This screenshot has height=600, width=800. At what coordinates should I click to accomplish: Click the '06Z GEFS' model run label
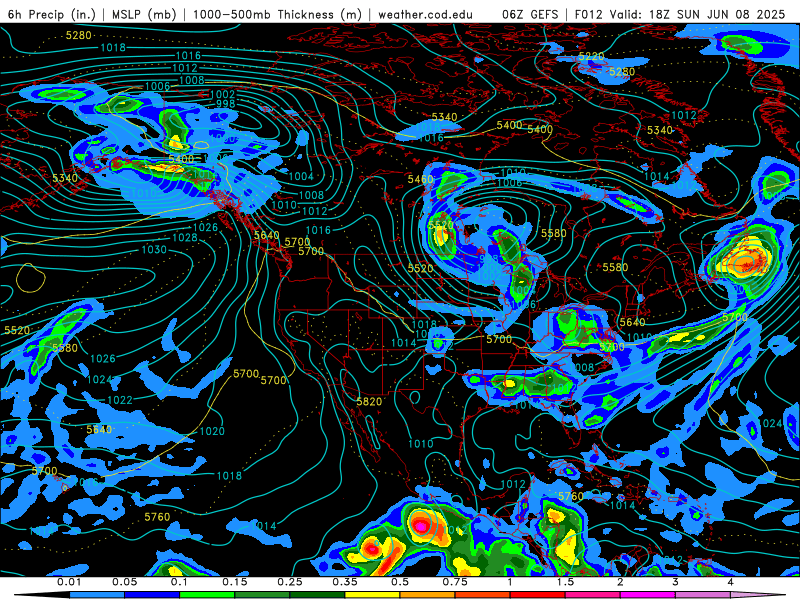[530, 14]
